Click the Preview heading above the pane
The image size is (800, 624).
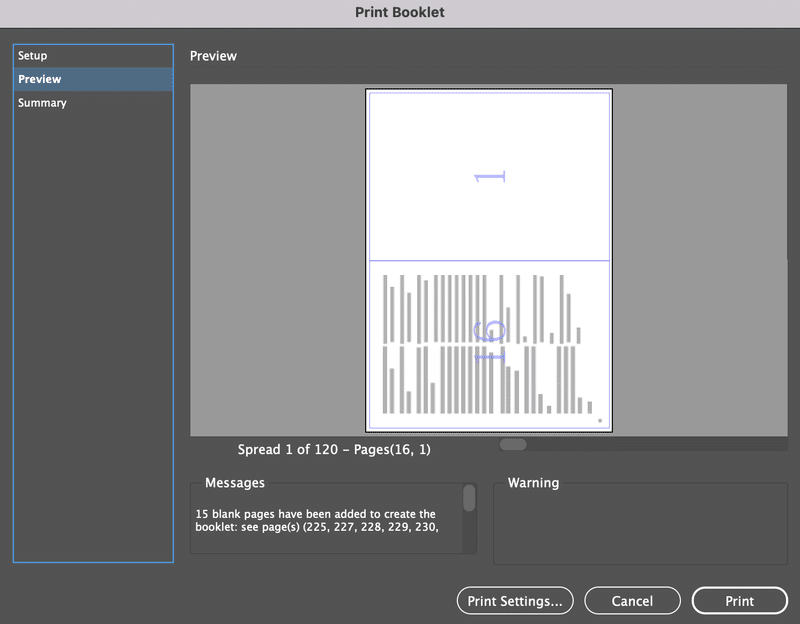(213, 56)
